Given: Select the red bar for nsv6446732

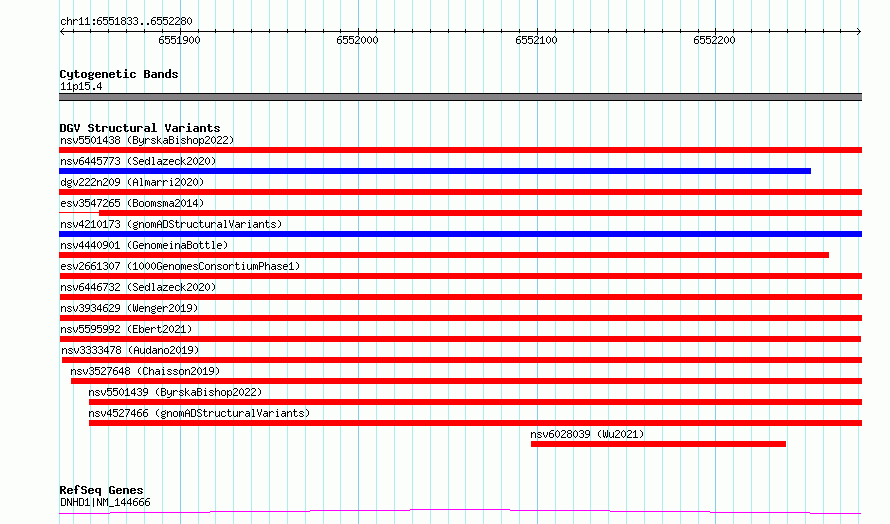Looking at the screenshot, I should (460, 297).
